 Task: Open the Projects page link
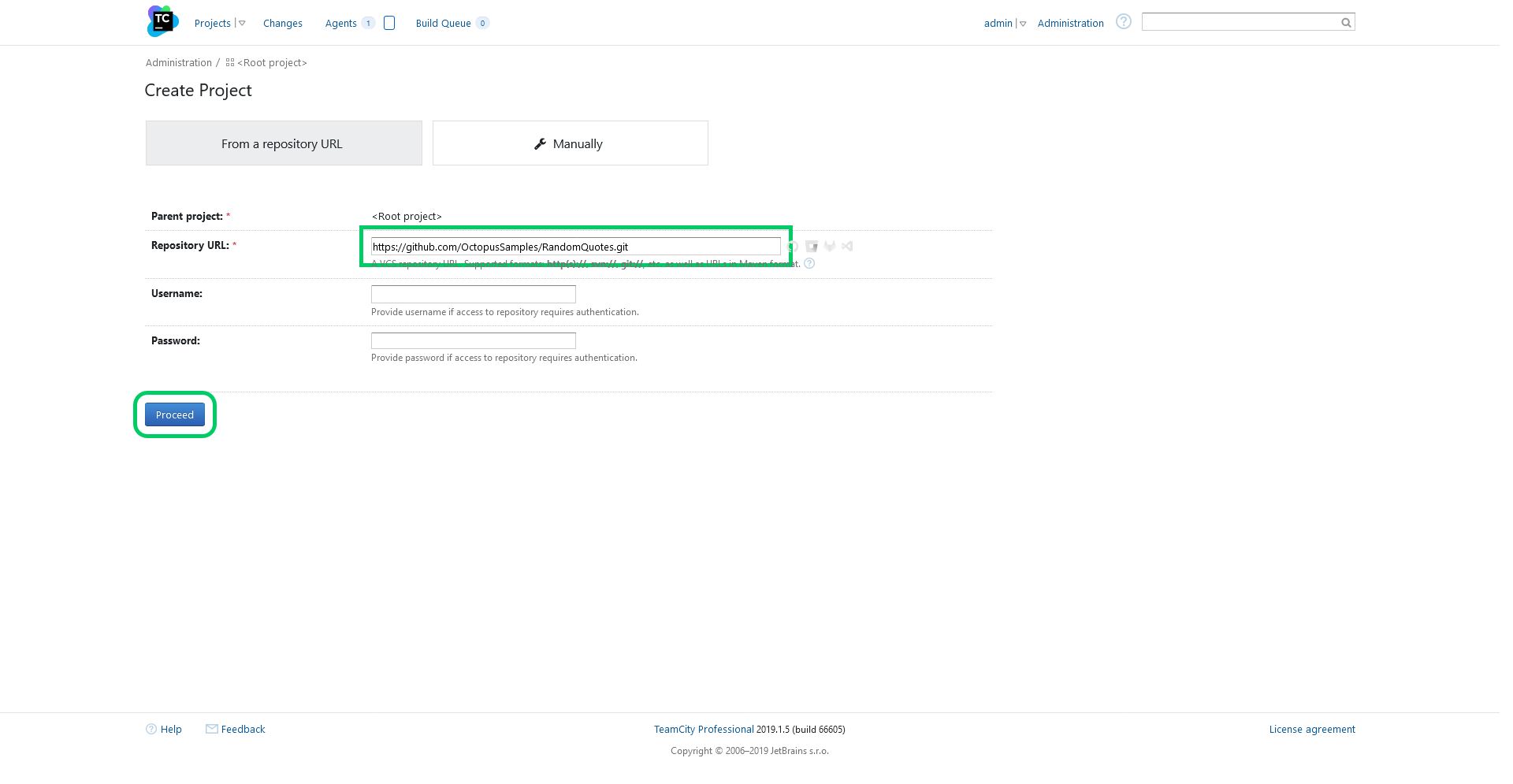pyautogui.click(x=212, y=24)
